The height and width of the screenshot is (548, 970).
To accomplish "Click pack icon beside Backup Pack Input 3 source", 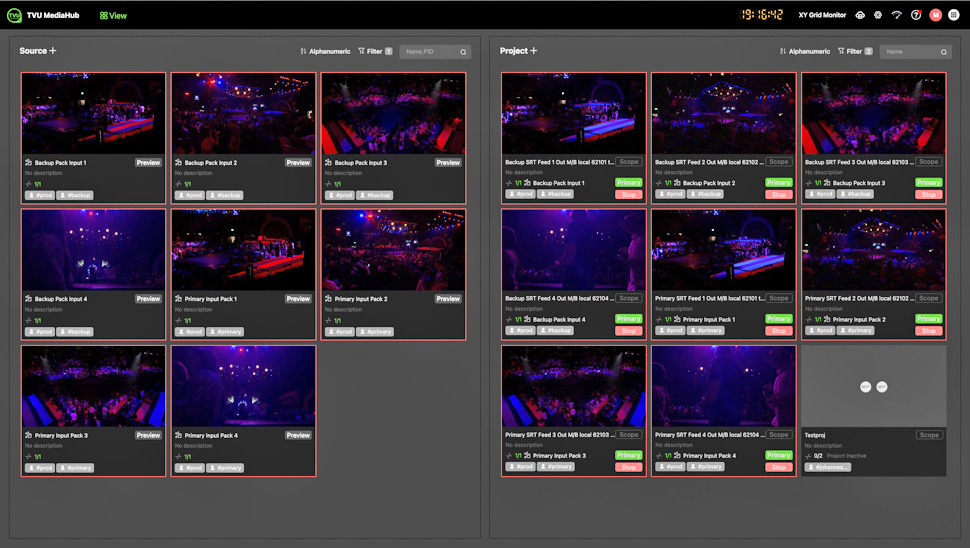I will [x=328, y=163].
